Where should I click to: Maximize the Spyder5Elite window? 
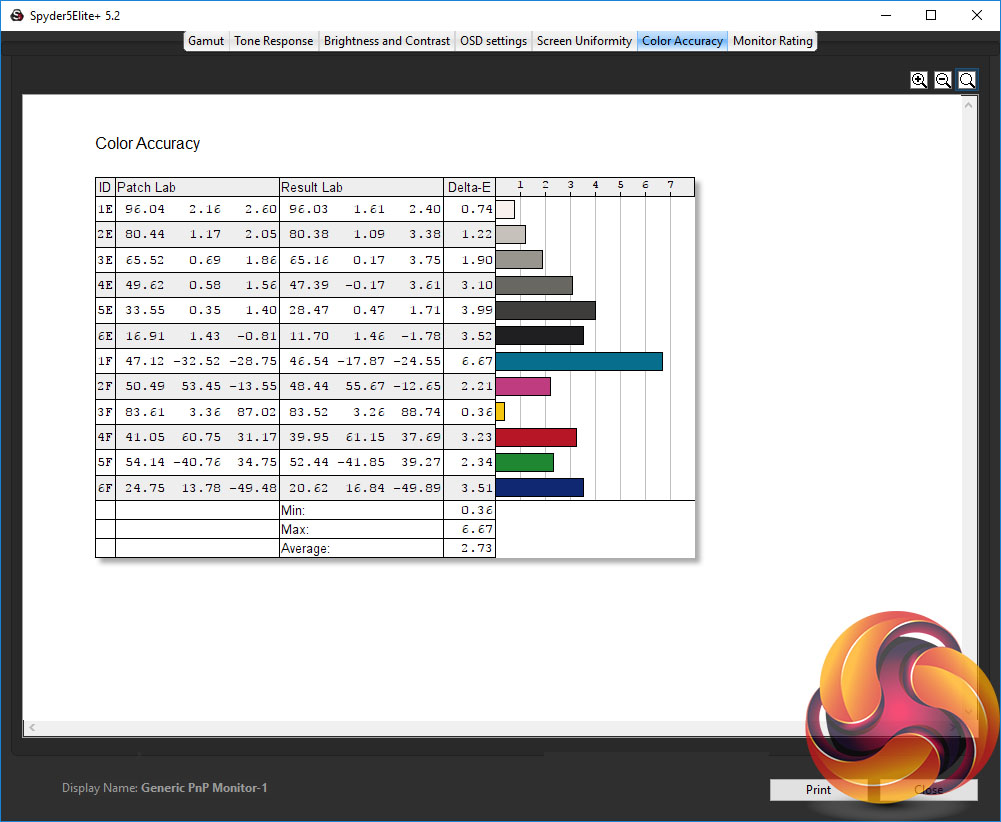coord(931,16)
